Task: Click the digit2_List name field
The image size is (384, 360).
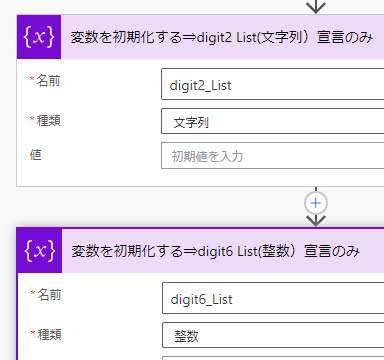Action: click(273, 84)
